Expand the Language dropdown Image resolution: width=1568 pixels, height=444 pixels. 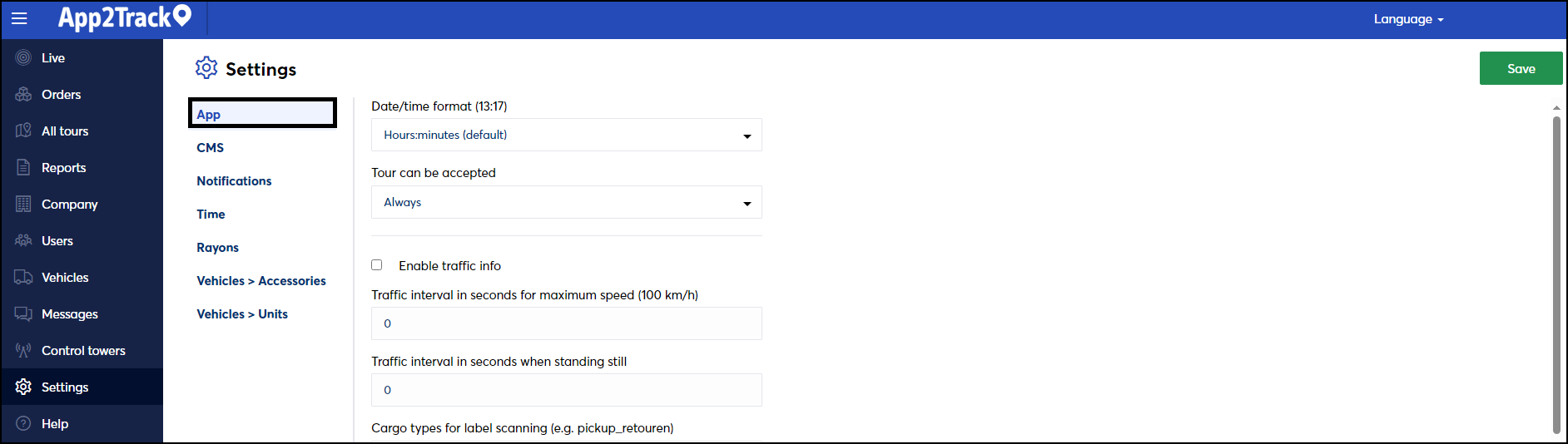(x=1408, y=19)
